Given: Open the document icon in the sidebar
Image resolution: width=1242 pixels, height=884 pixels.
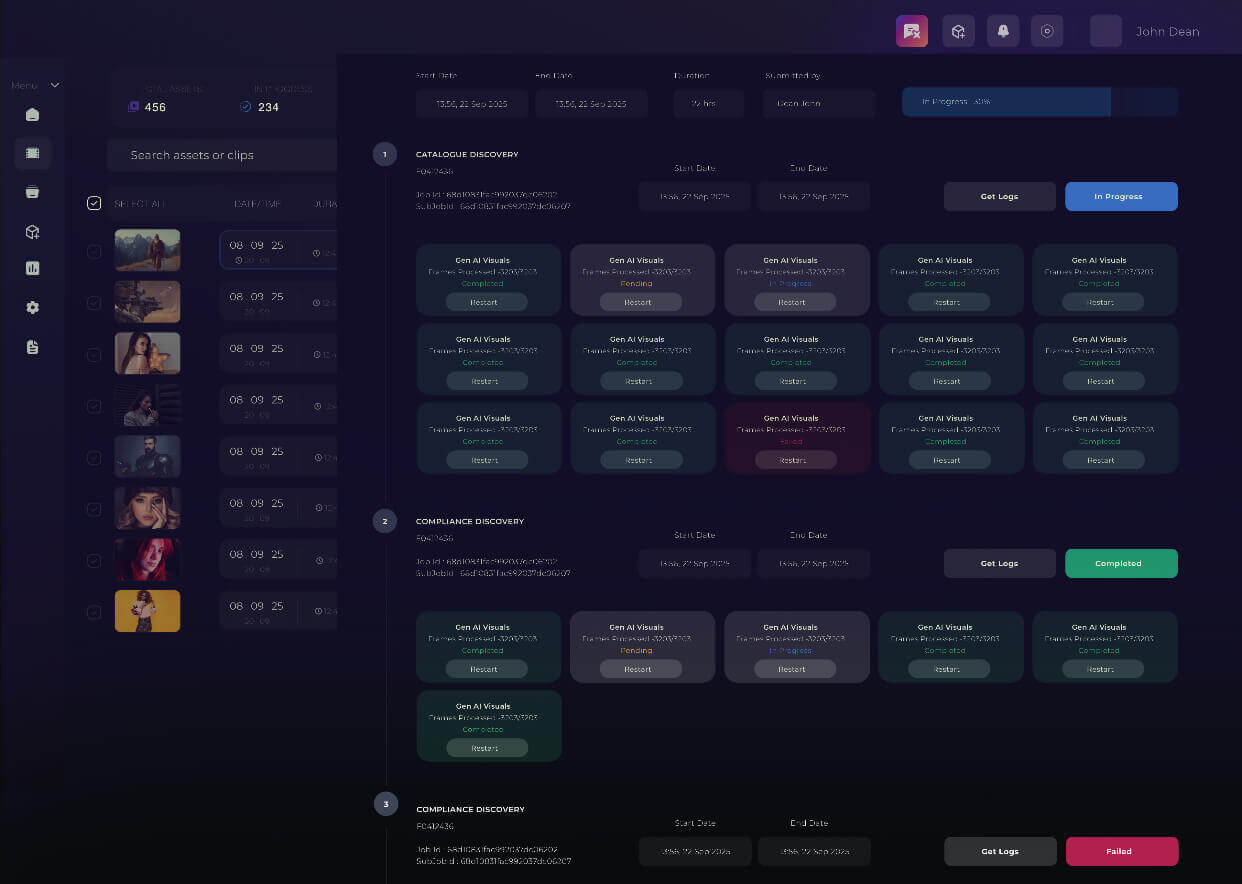Looking at the screenshot, I should [x=32, y=347].
